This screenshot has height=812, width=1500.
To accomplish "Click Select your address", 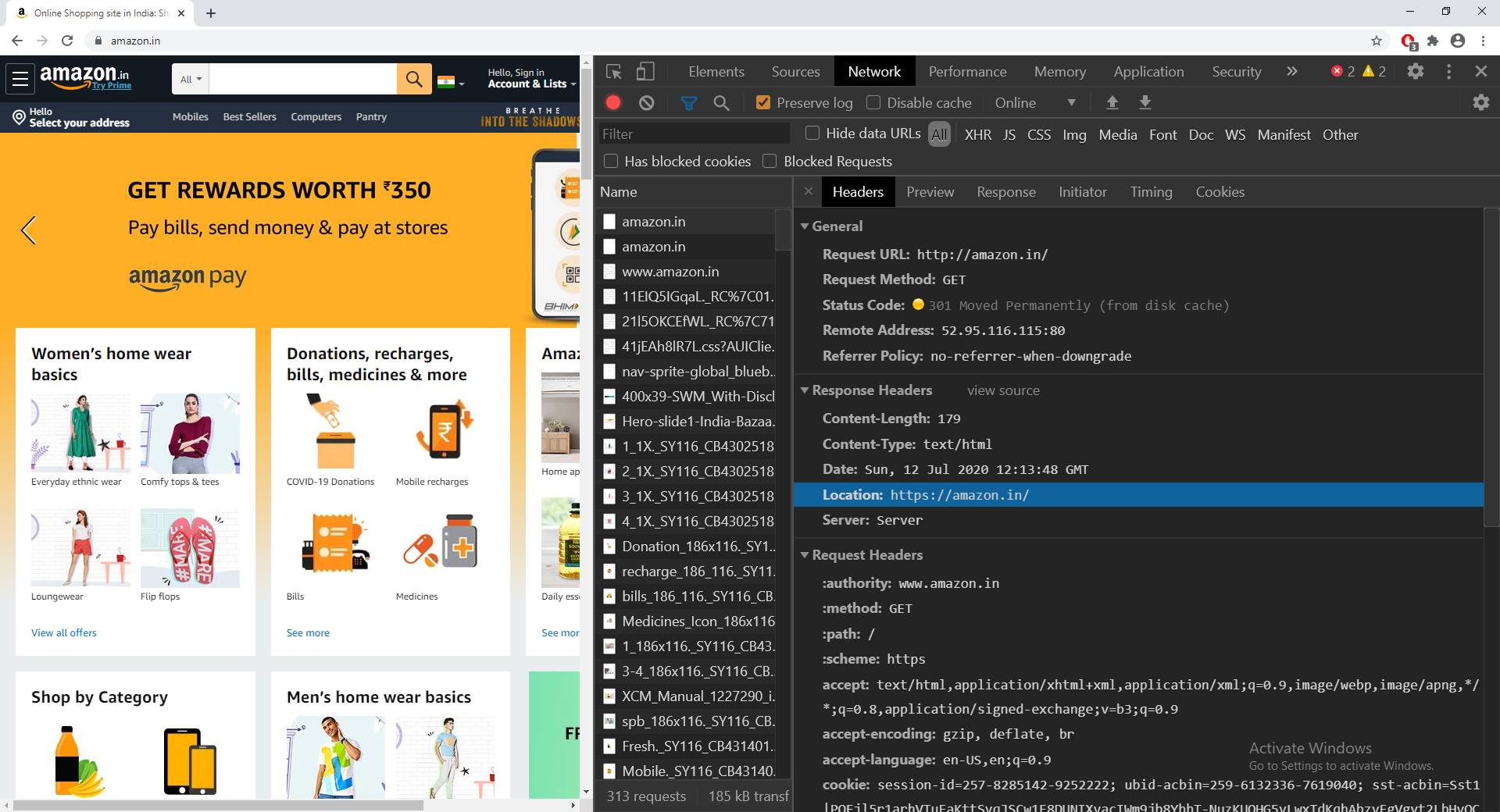I will tap(79, 123).
